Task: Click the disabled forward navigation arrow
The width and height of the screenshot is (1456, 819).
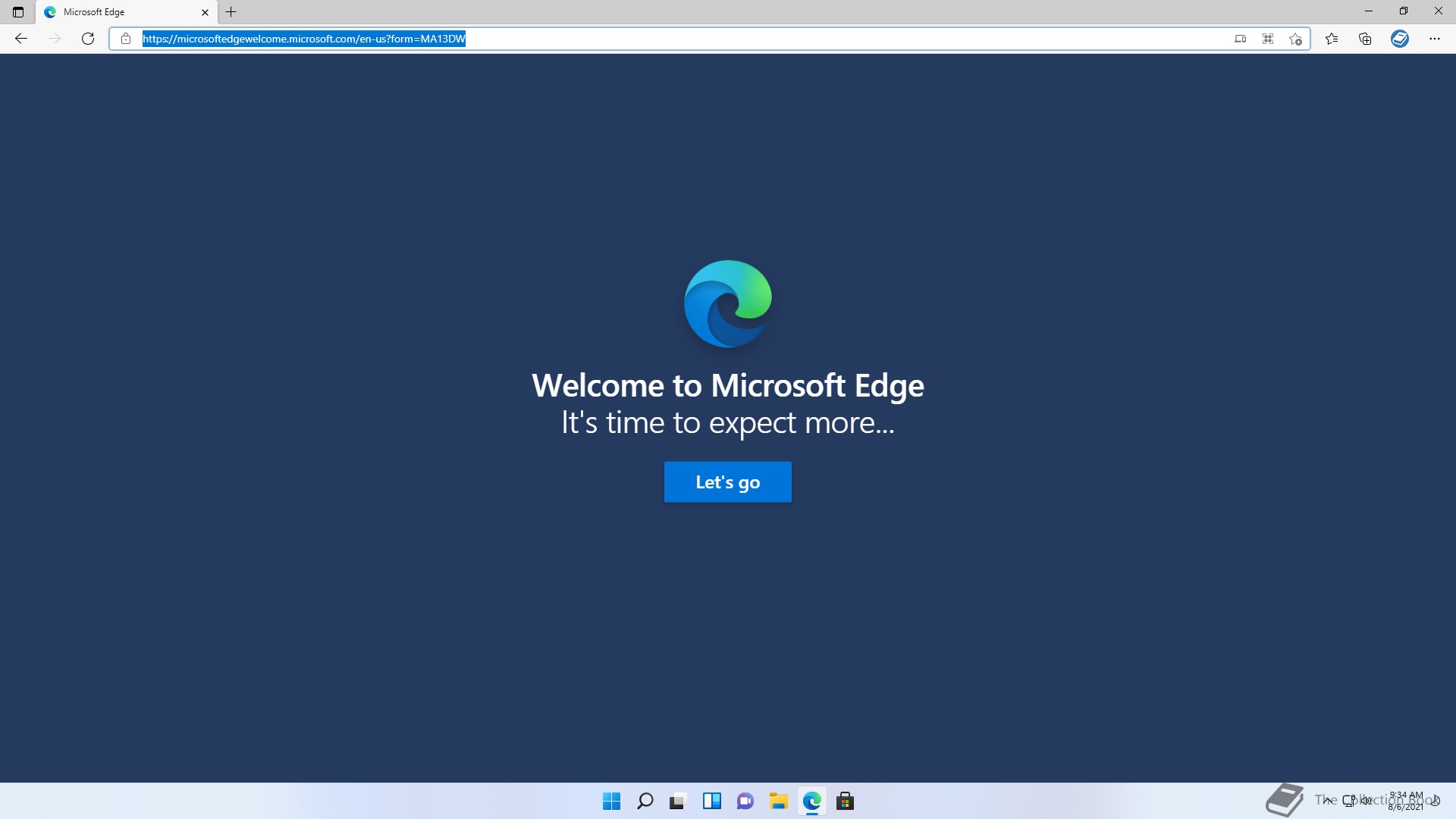Action: tap(55, 39)
